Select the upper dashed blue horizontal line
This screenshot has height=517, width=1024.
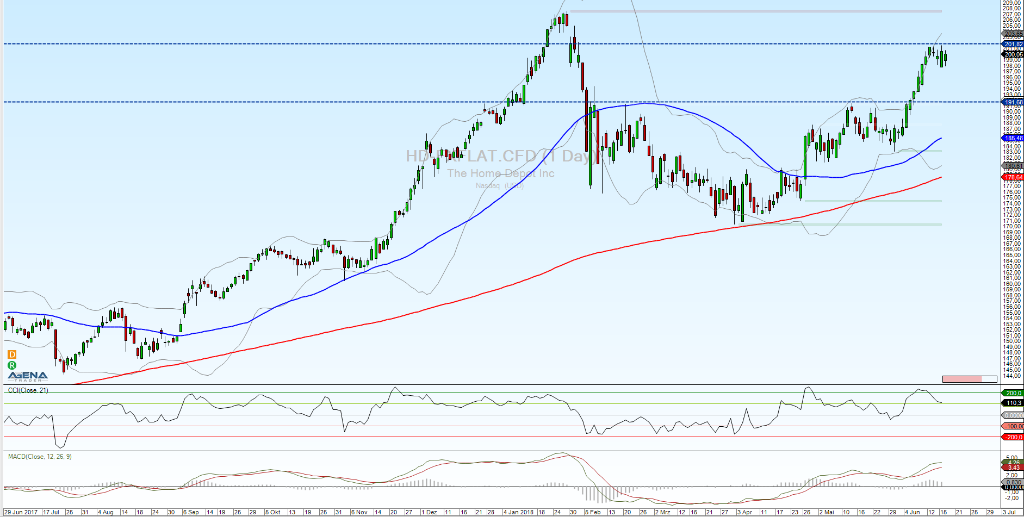coord(501,44)
